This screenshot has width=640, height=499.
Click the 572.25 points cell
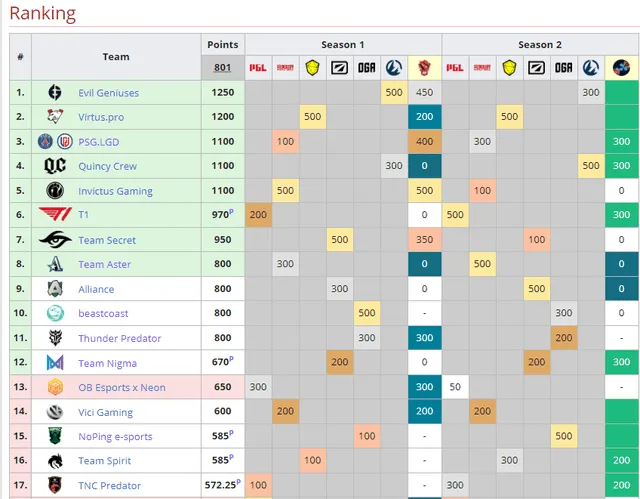click(223, 485)
